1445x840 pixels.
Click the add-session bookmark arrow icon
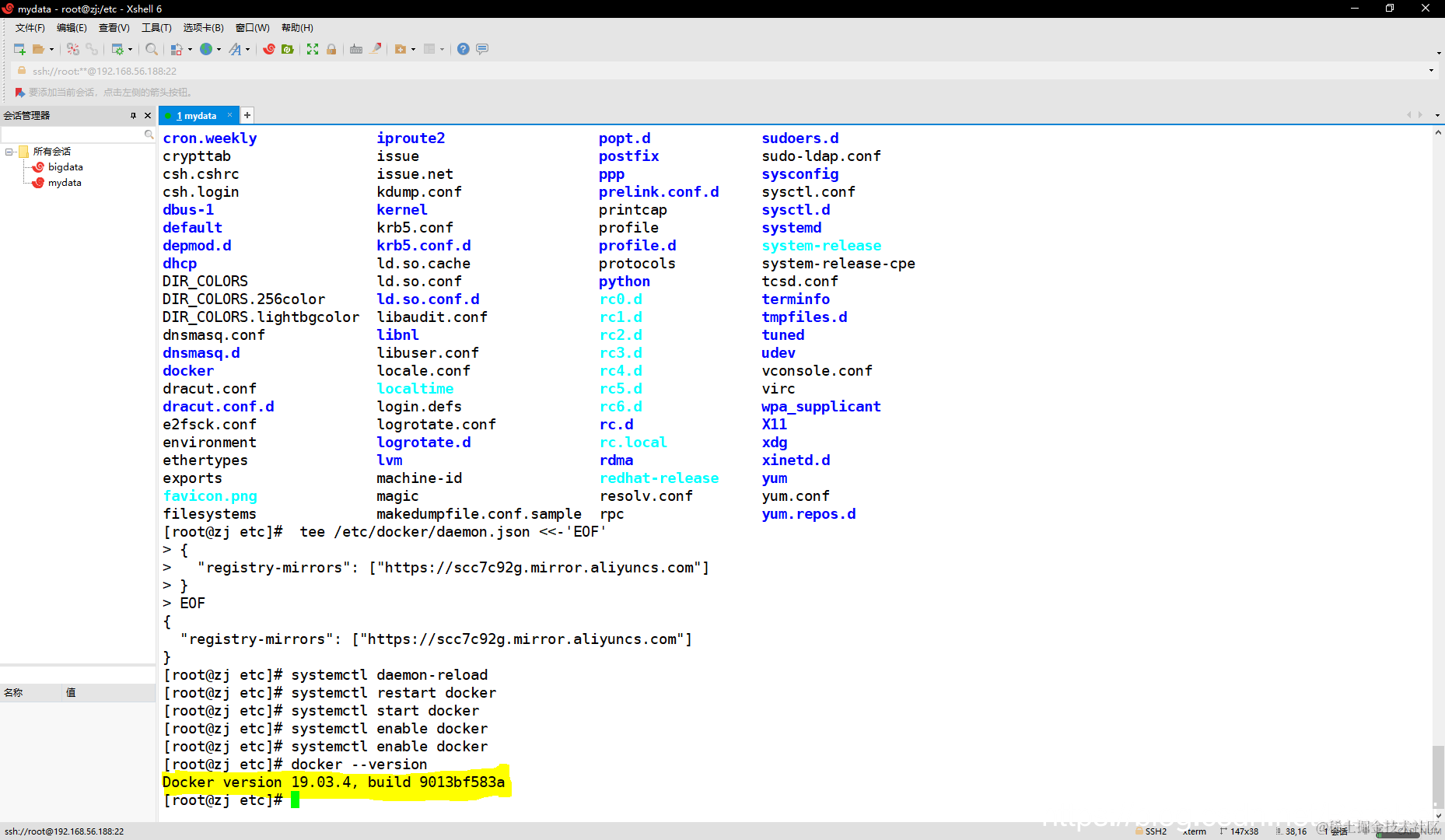[x=20, y=92]
